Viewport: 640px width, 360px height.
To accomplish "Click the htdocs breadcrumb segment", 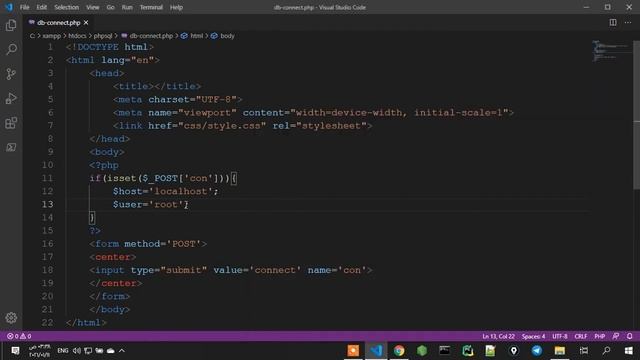I will 77,36.
